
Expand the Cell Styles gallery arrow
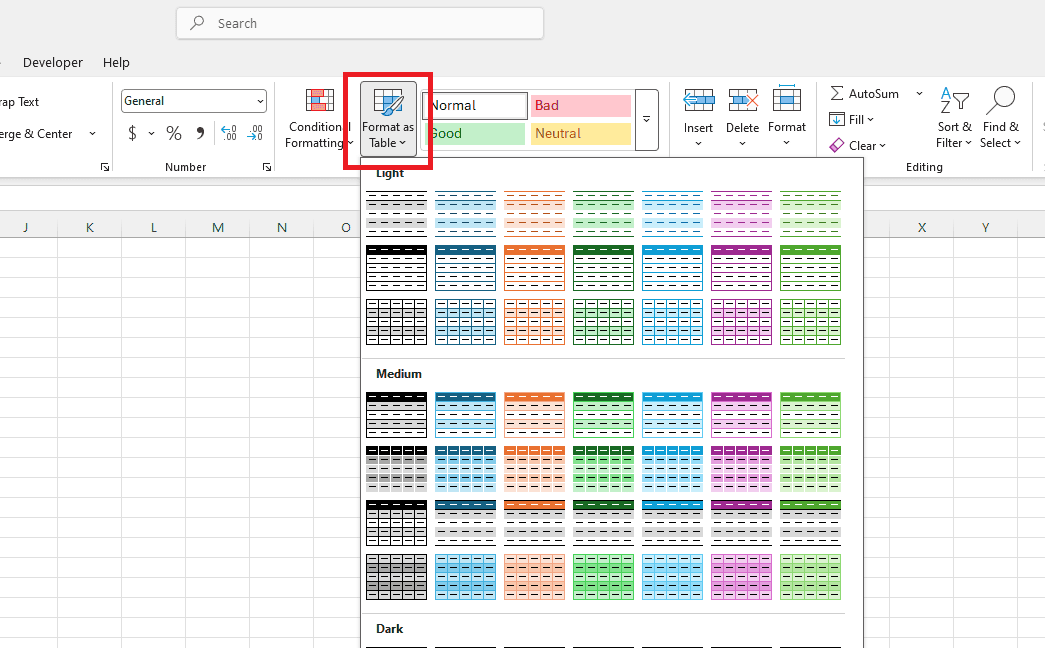point(646,120)
